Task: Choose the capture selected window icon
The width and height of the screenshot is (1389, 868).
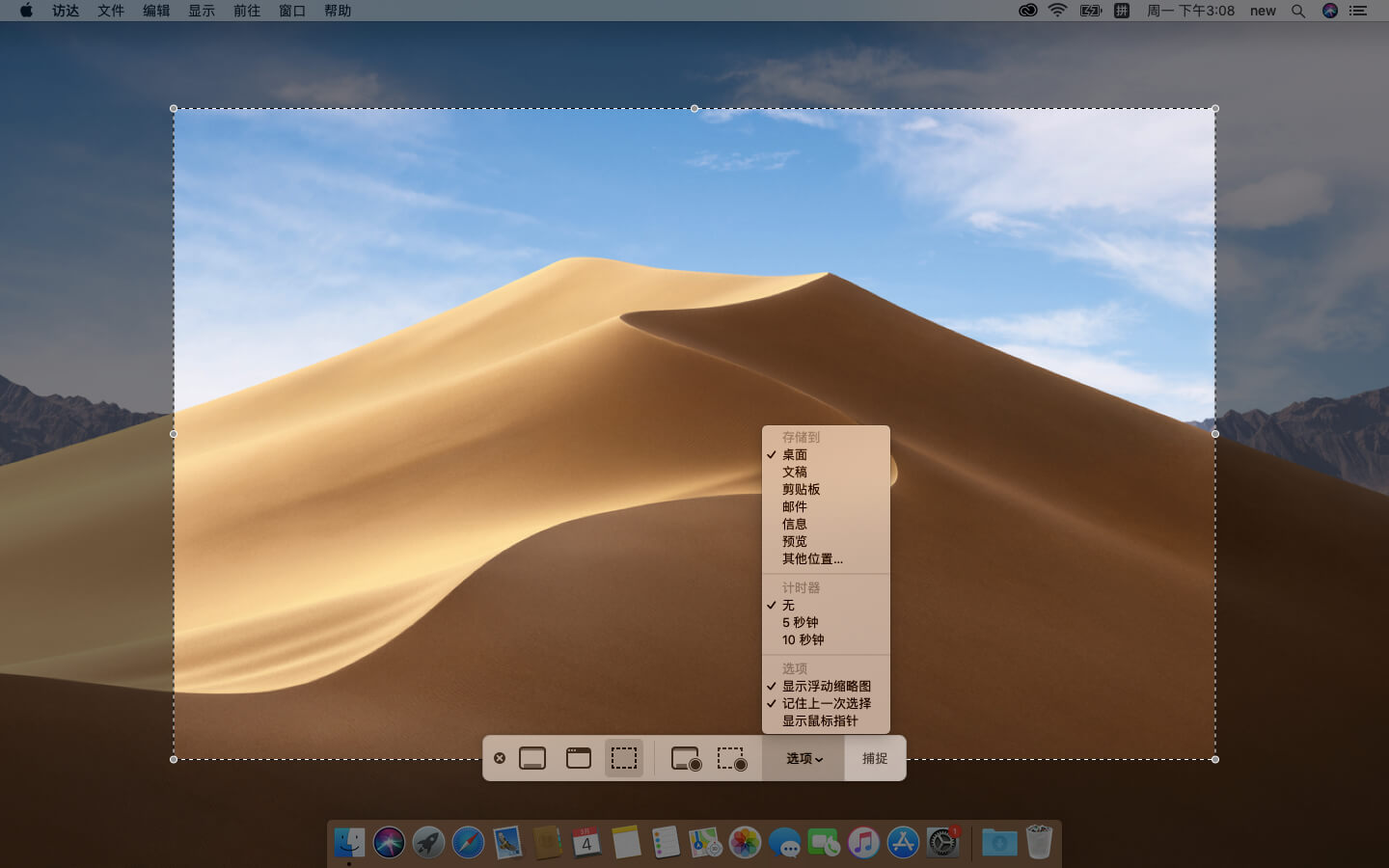Action: 579,758
